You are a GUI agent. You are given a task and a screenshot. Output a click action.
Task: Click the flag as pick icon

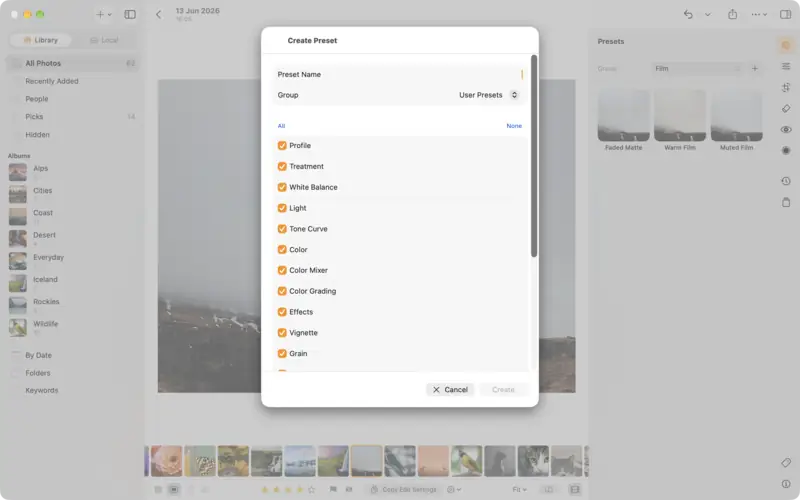coord(333,489)
